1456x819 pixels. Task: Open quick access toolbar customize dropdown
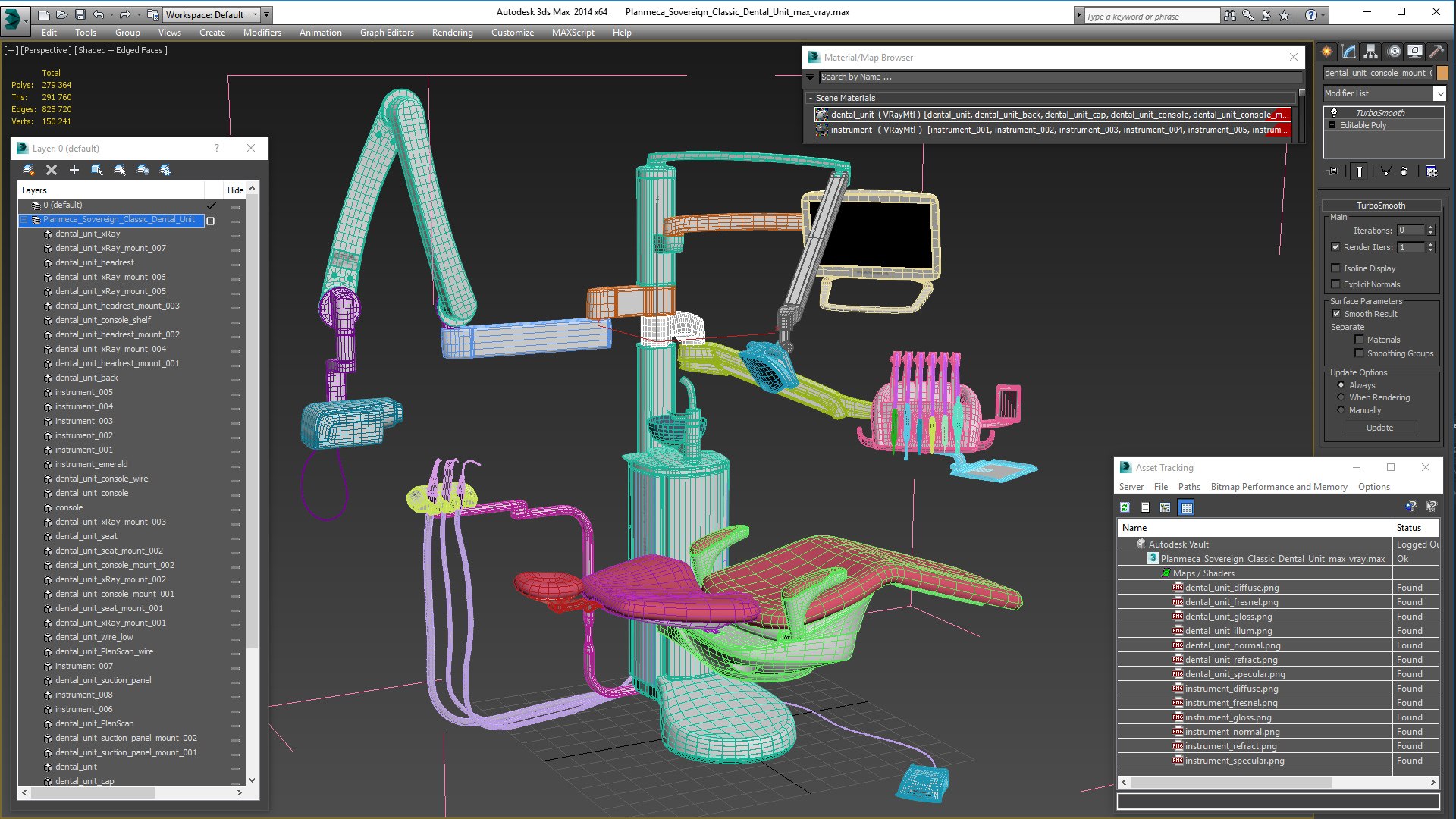267,14
